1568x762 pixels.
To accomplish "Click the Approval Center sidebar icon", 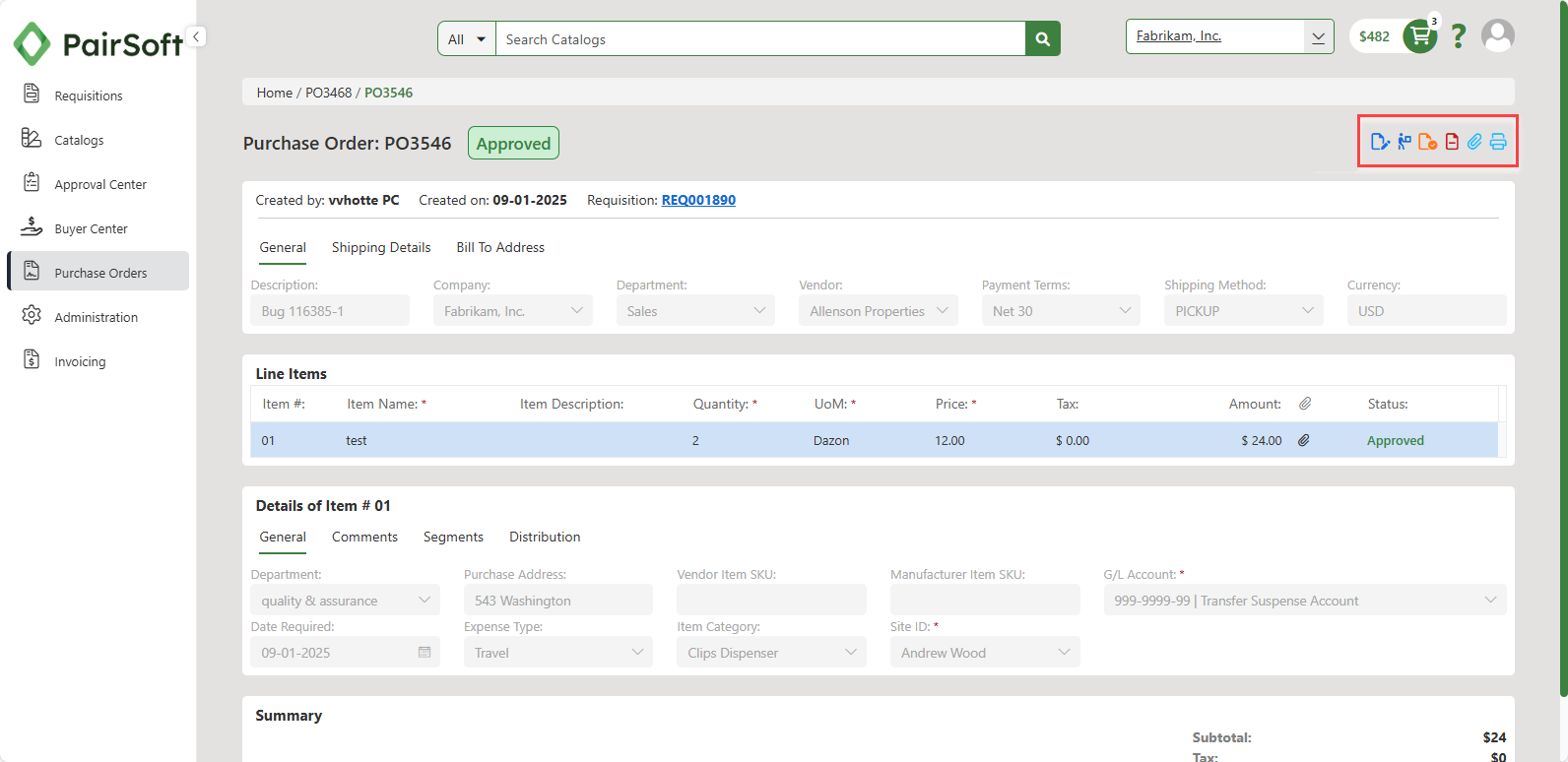I will point(32,182).
